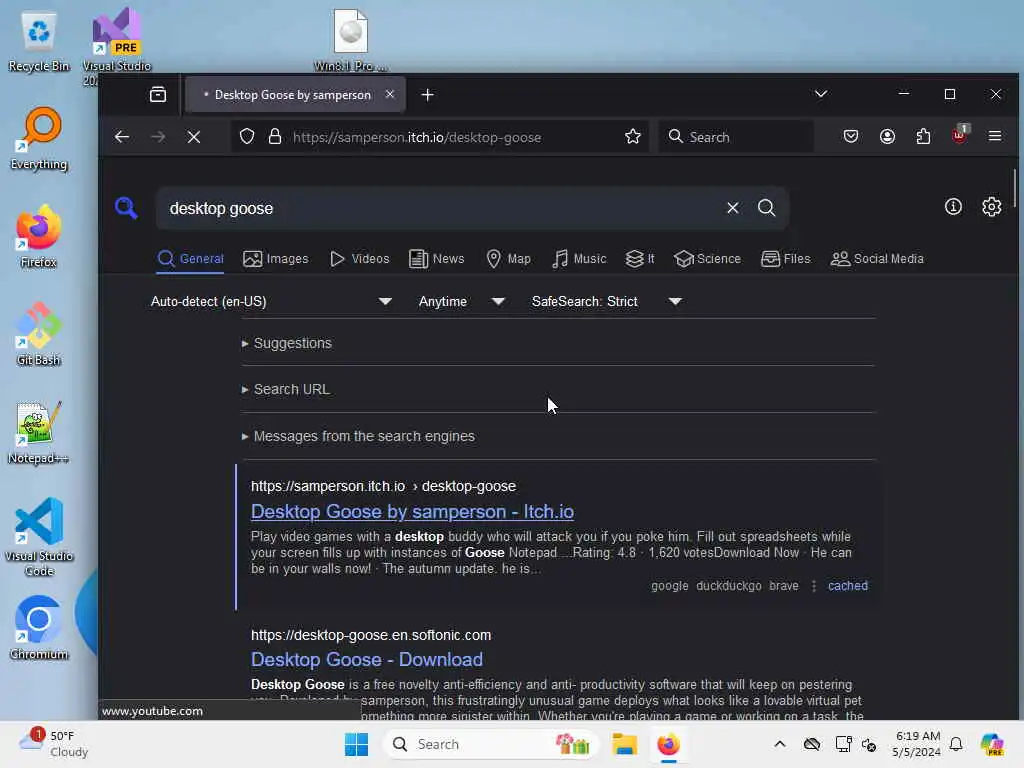Open the Everything desktop shortcut
The height and width of the screenshot is (768, 1024).
coord(39,140)
